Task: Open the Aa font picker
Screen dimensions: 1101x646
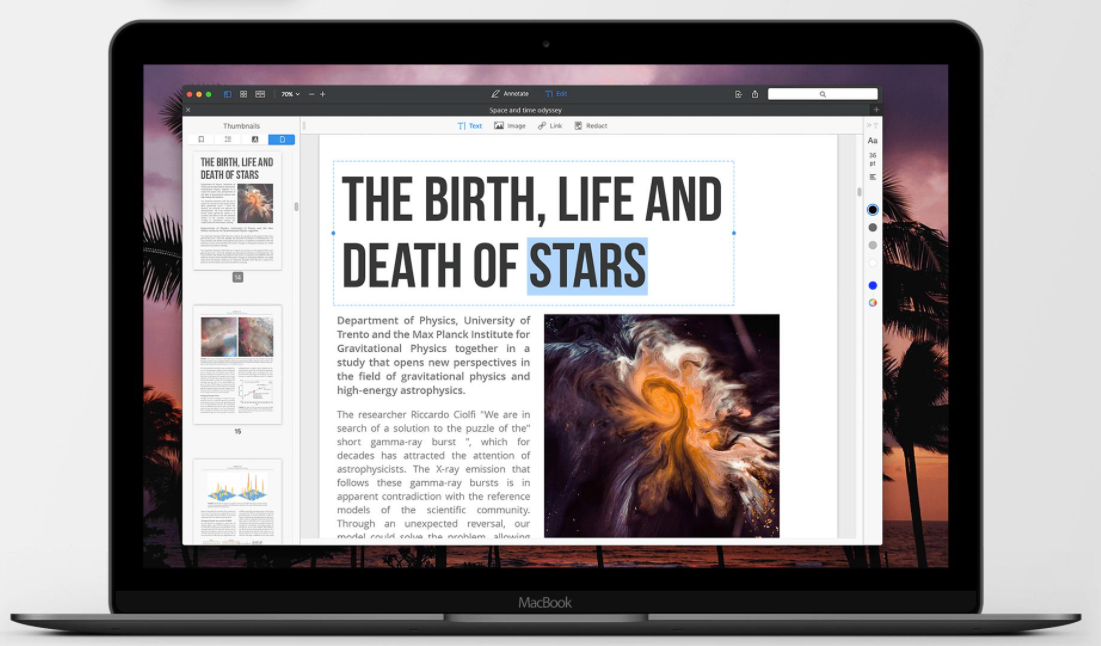Action: pos(872,141)
